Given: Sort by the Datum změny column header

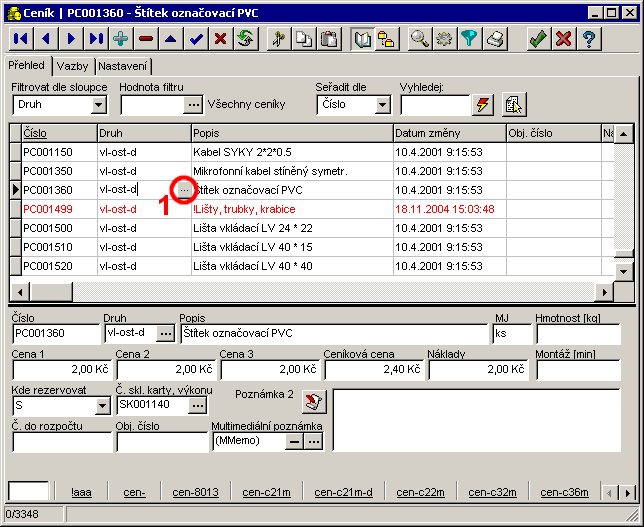Looking at the screenshot, I should [x=448, y=133].
